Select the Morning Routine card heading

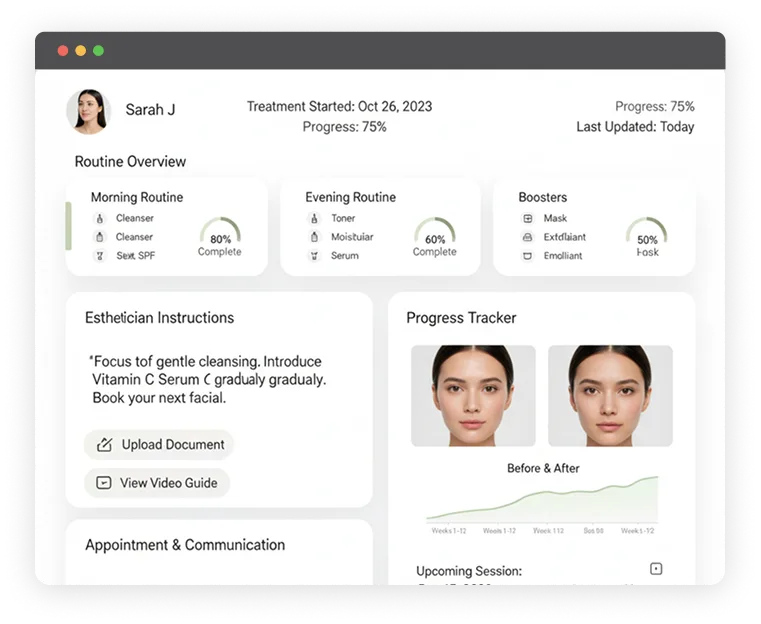pyautogui.click(x=137, y=197)
